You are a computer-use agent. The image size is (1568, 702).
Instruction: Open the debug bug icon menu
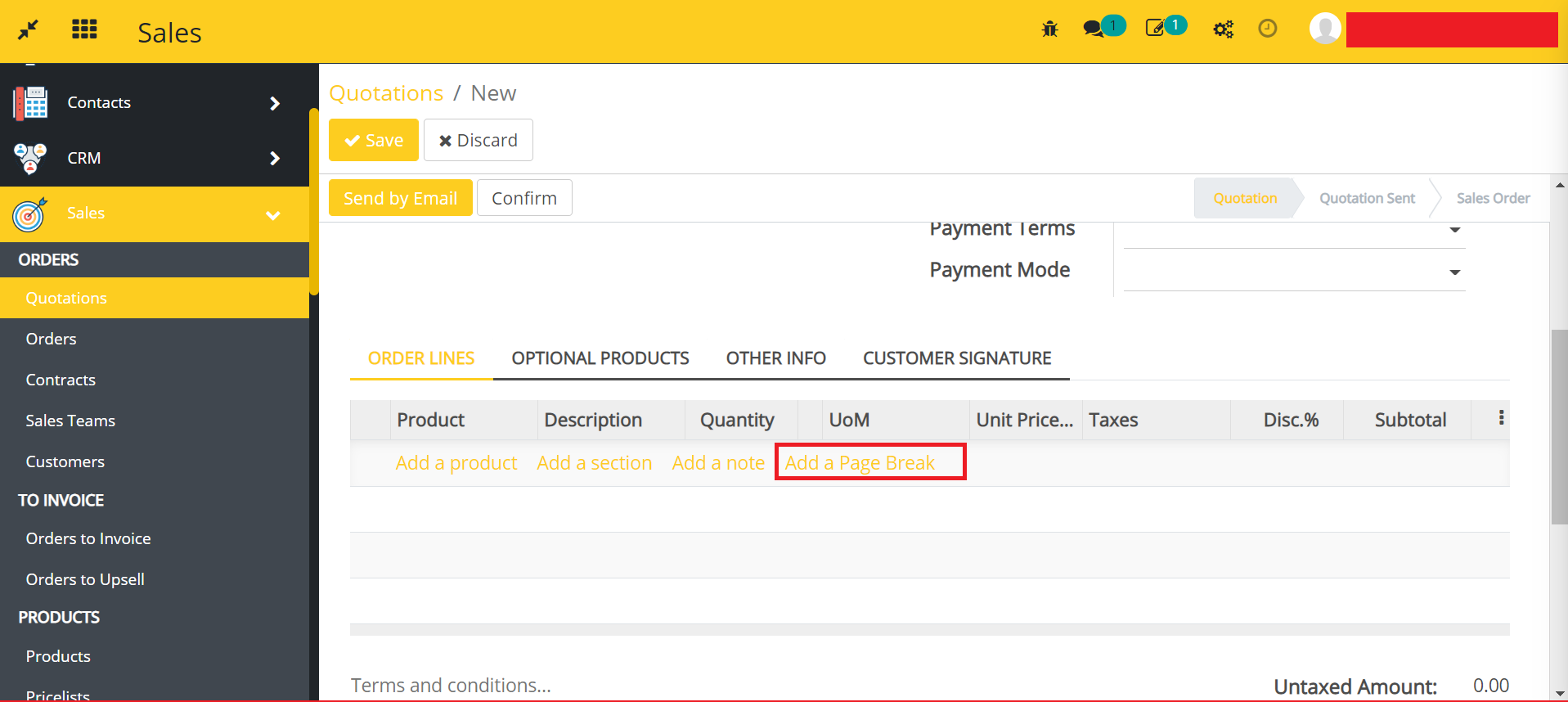1049,29
